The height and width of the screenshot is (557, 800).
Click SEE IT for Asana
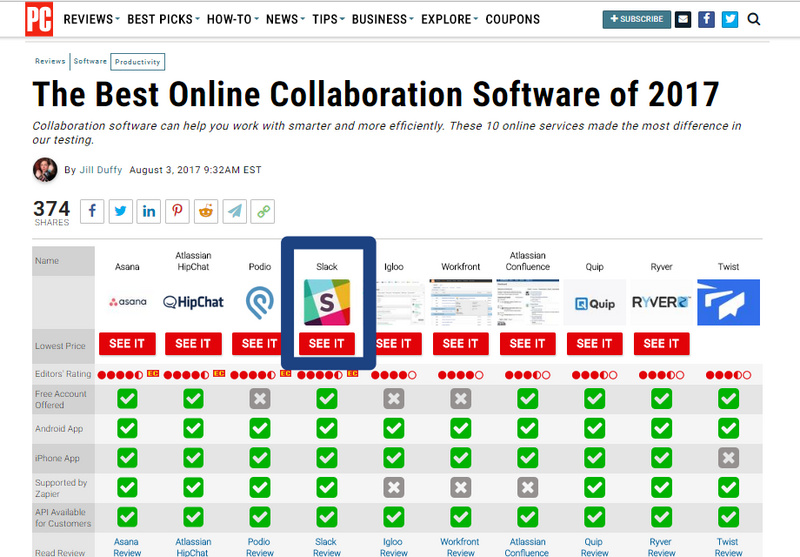127,344
